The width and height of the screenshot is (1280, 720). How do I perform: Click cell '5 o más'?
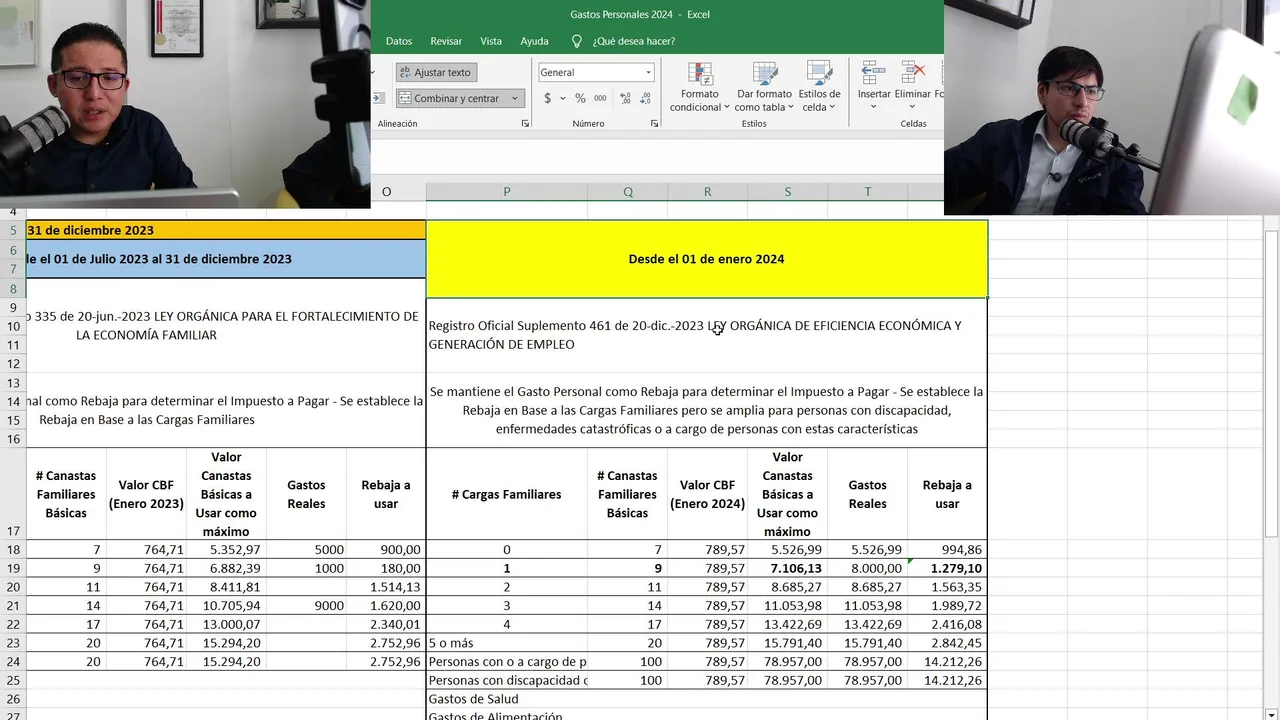(x=507, y=643)
